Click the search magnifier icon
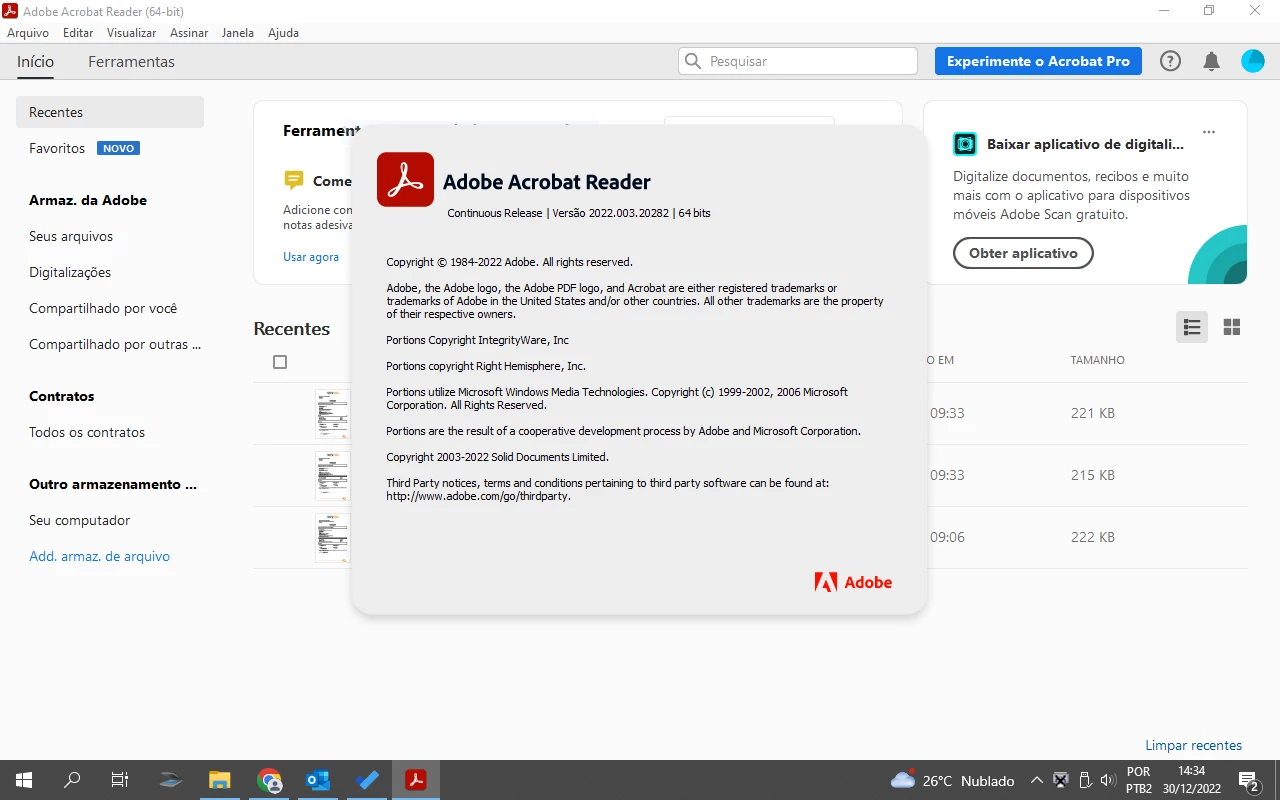The height and width of the screenshot is (800, 1280). coord(693,61)
